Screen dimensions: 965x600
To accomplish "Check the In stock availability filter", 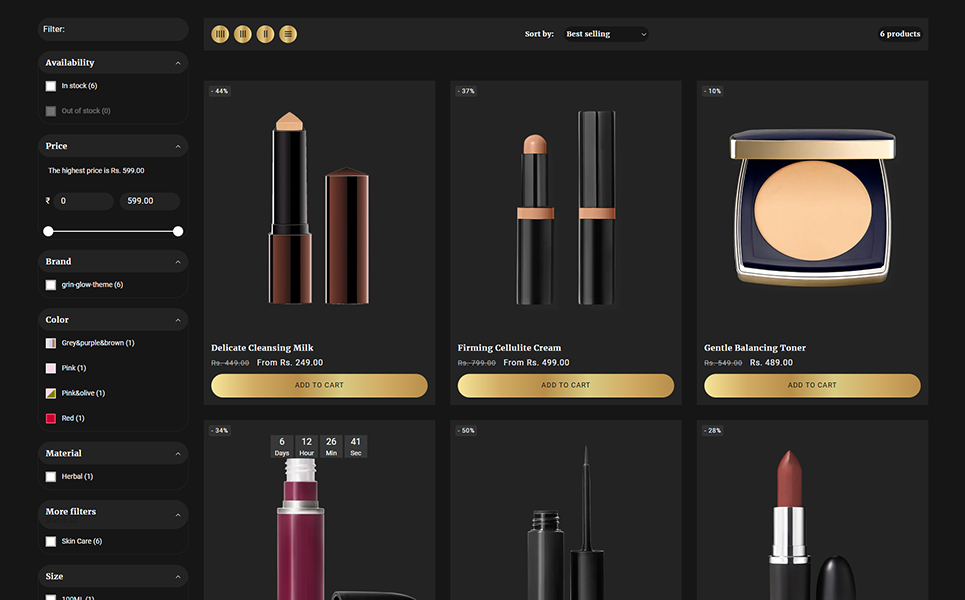I will point(51,86).
